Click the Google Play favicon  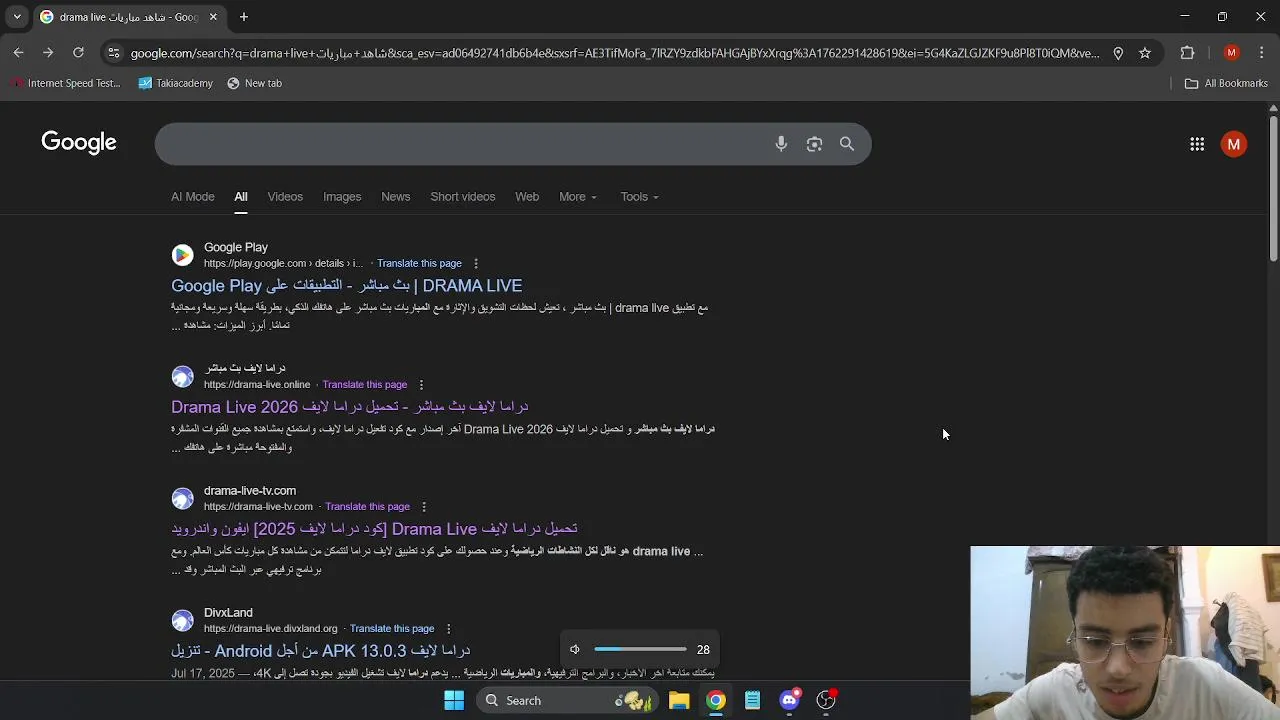coord(182,255)
